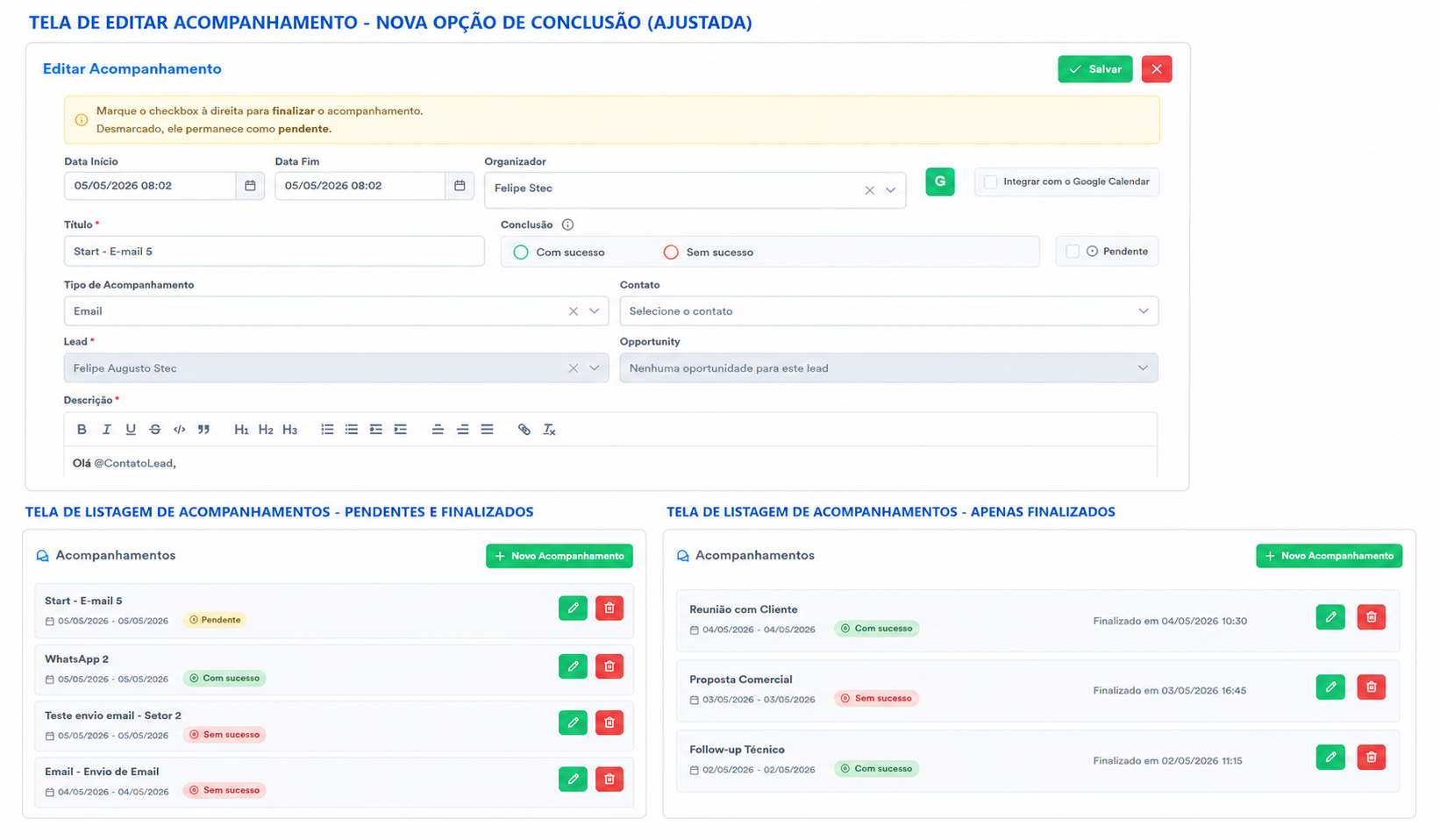Edit the Reunião com Cliente follow-up

[x=1330, y=617]
